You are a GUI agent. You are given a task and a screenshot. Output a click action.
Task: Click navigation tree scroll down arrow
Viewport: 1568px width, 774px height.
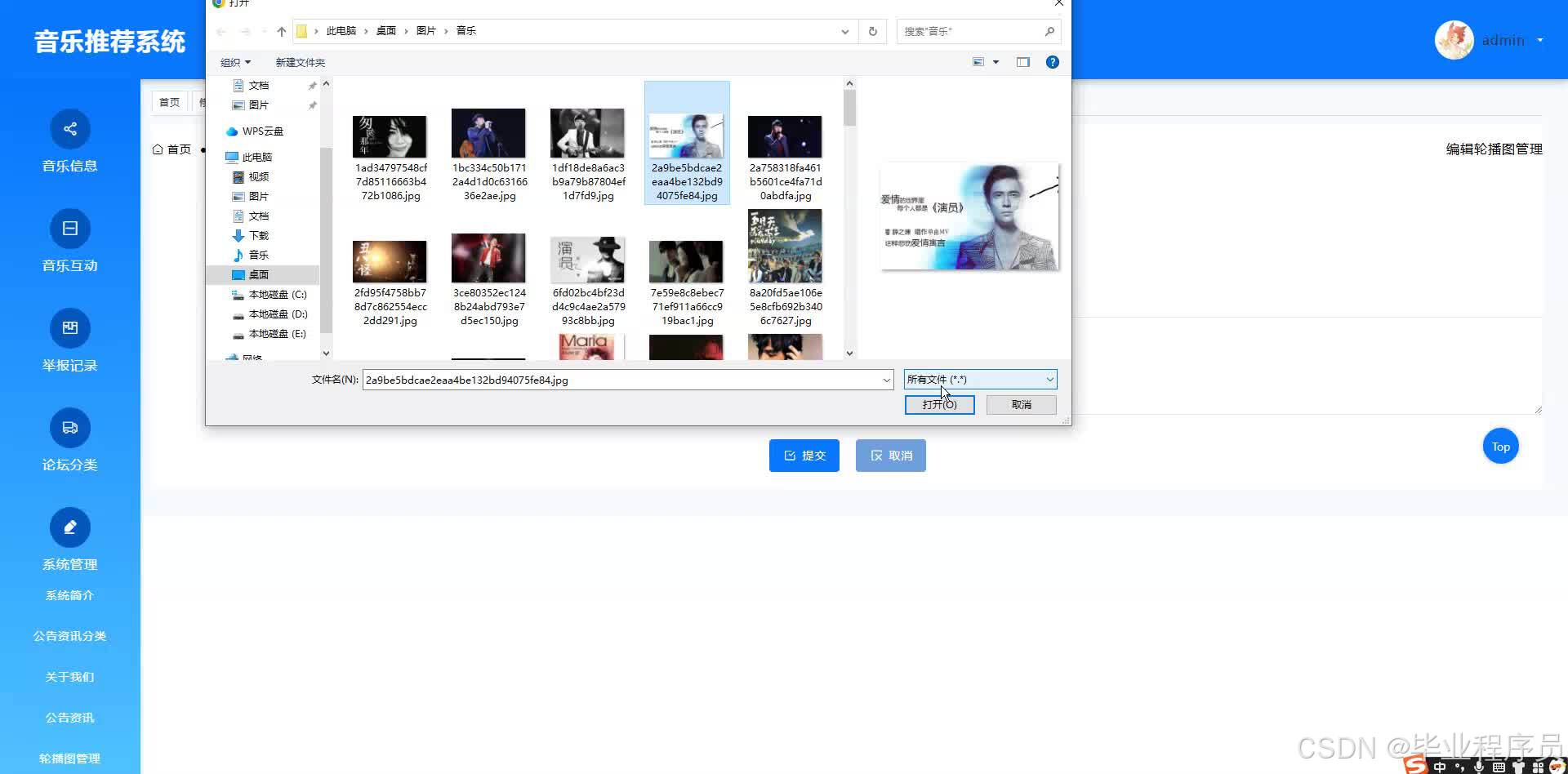point(326,354)
